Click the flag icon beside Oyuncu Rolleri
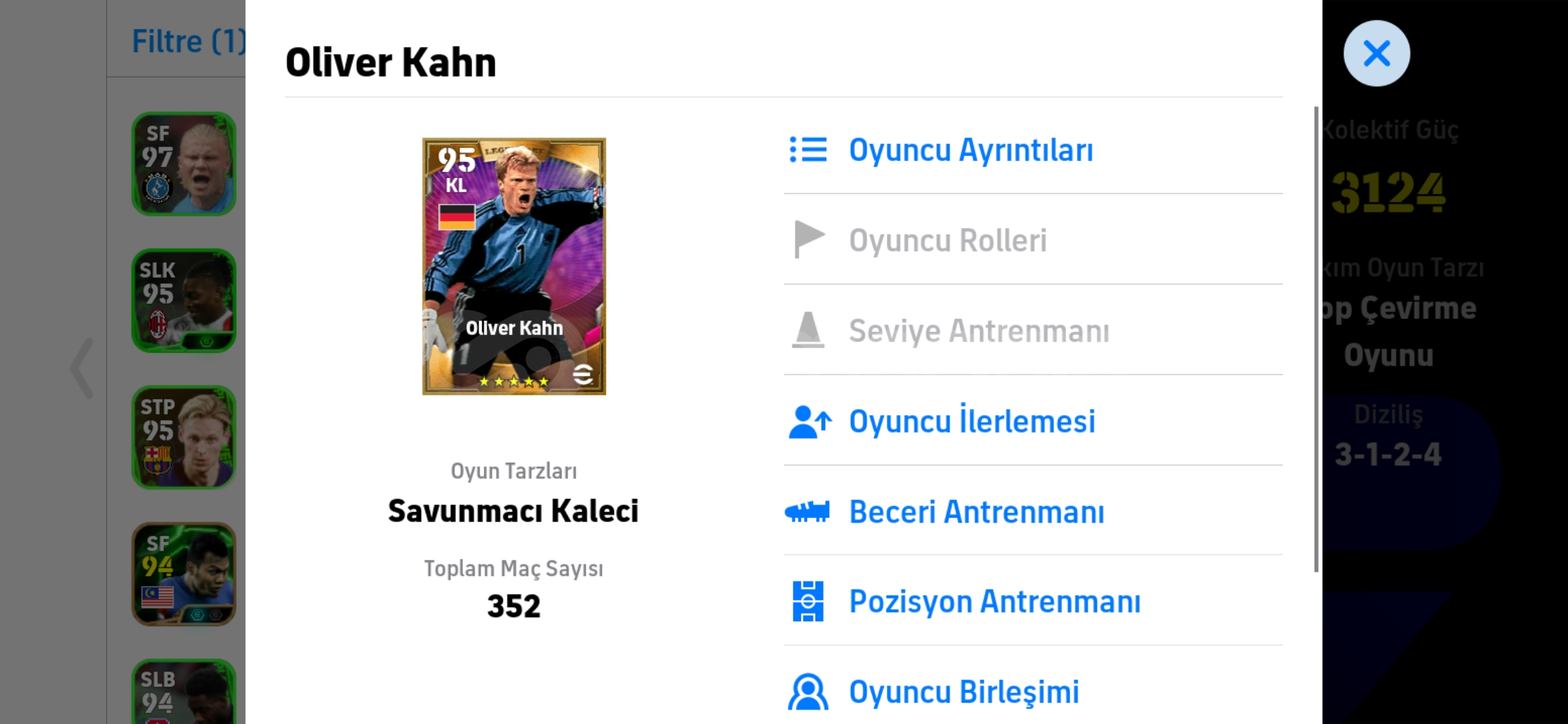This screenshot has width=1568, height=724. [809, 239]
